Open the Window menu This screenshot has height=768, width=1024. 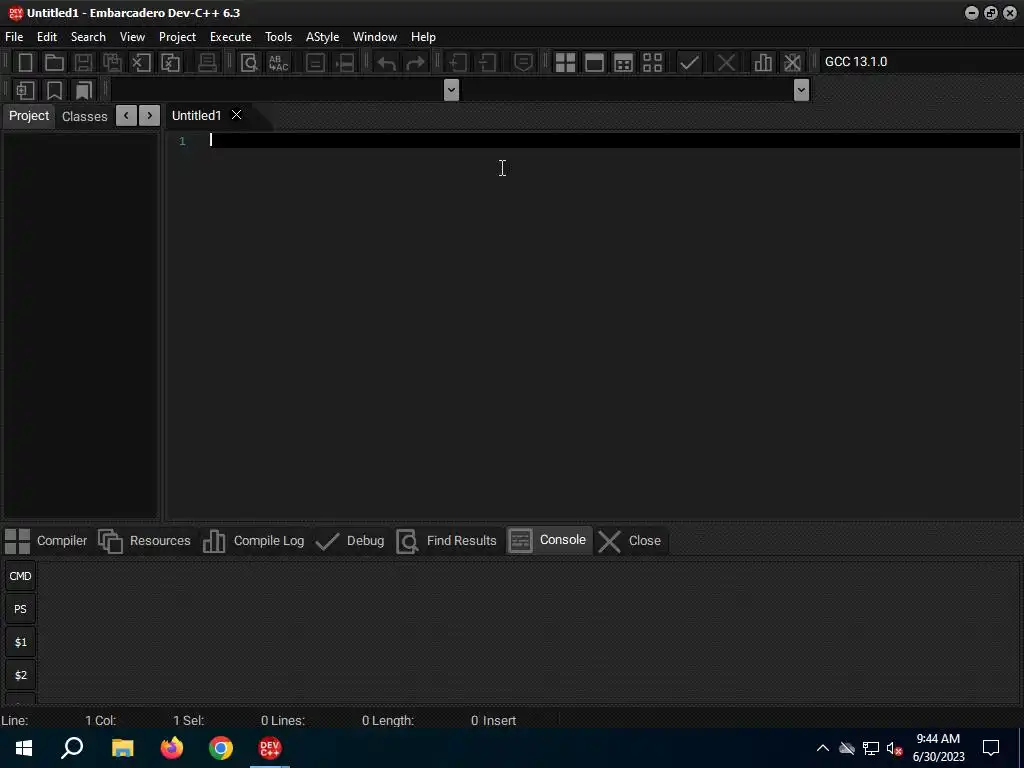point(375,37)
